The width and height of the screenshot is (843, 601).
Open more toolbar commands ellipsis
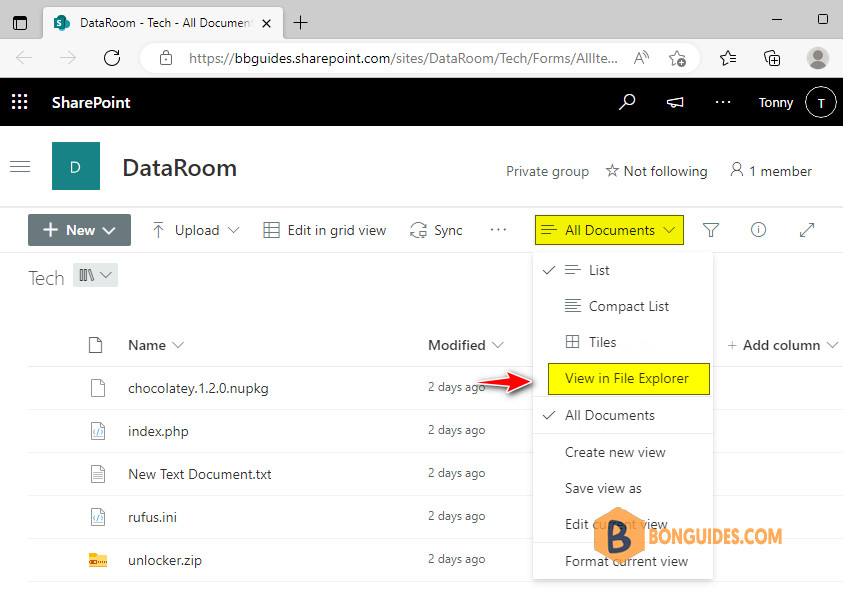coord(498,230)
